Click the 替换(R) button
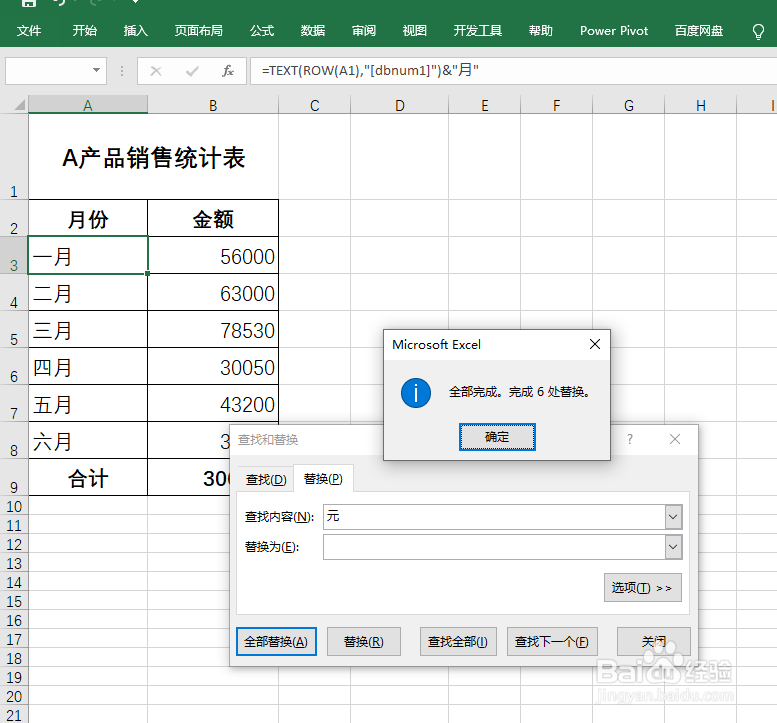This screenshot has width=777, height=723. click(x=364, y=641)
